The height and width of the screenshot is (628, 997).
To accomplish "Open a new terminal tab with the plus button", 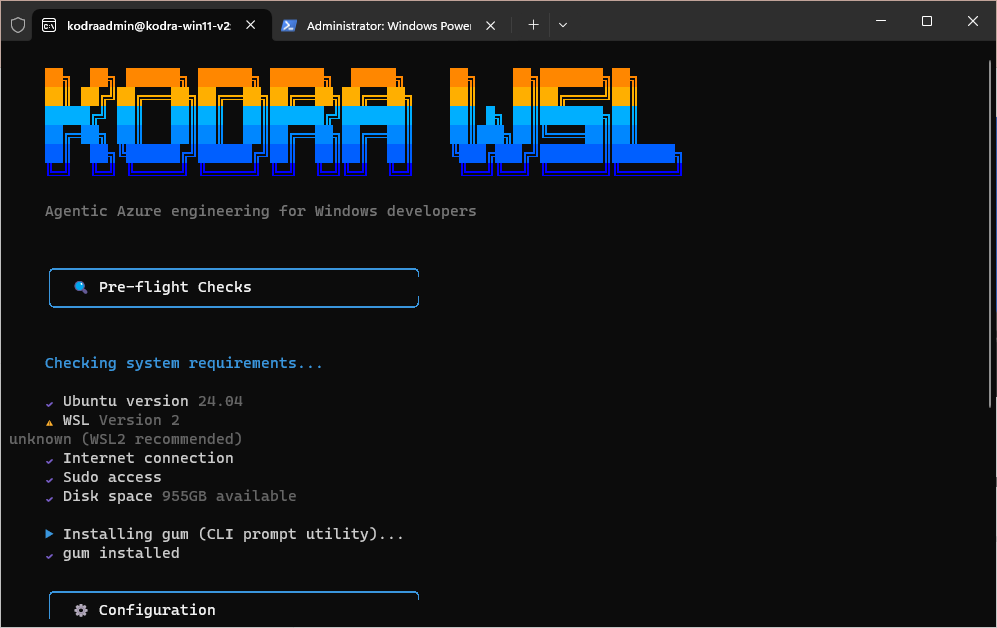I will (533, 24).
